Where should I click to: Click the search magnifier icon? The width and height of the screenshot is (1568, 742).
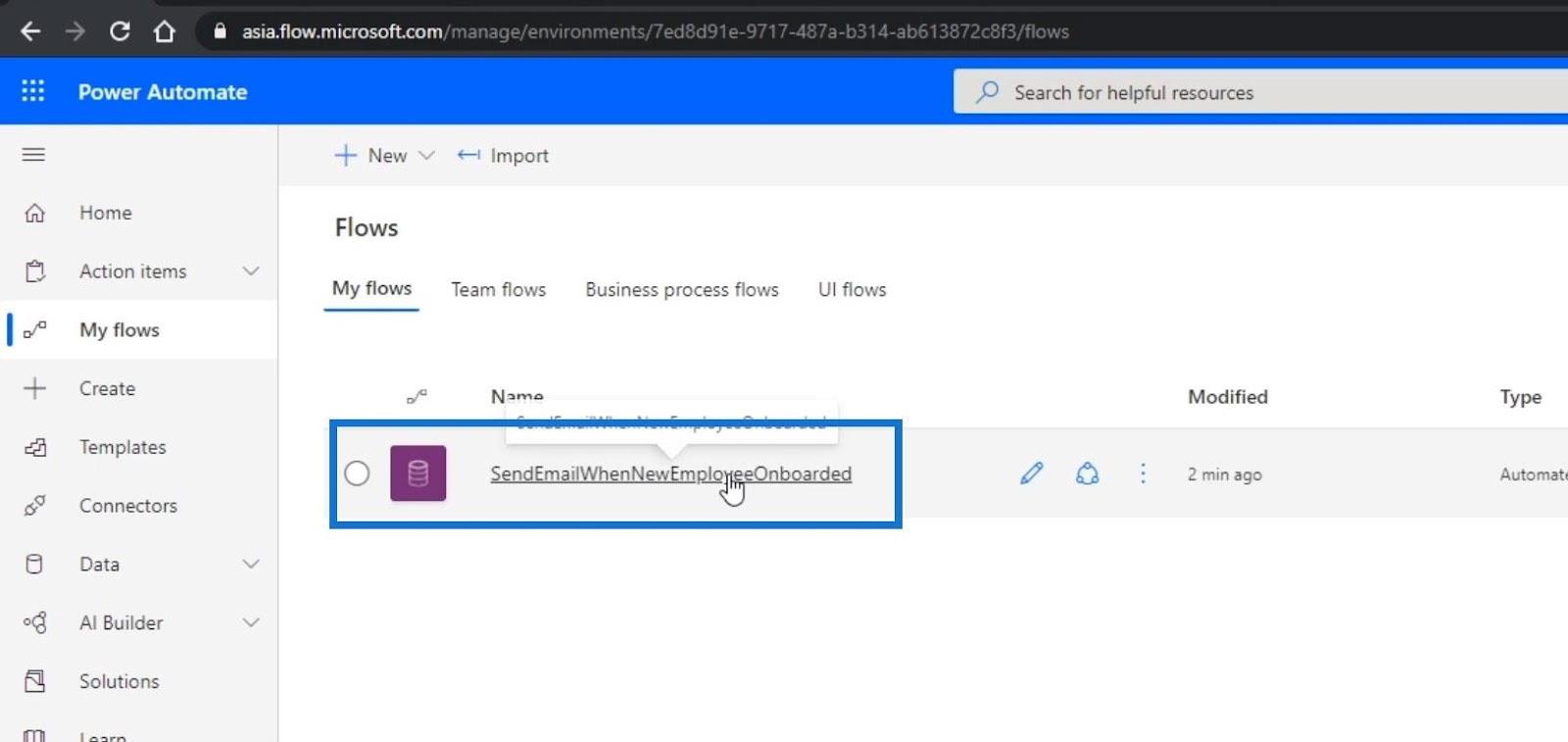[987, 92]
